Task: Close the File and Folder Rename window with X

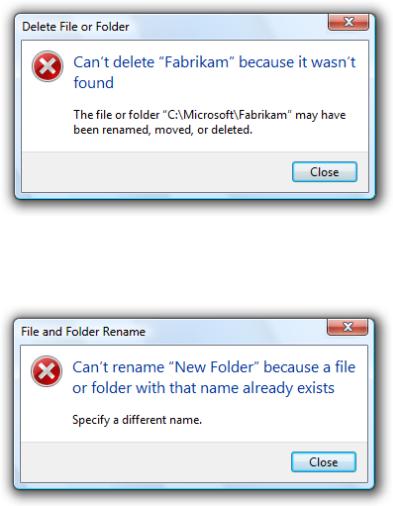Action: [x=347, y=327]
